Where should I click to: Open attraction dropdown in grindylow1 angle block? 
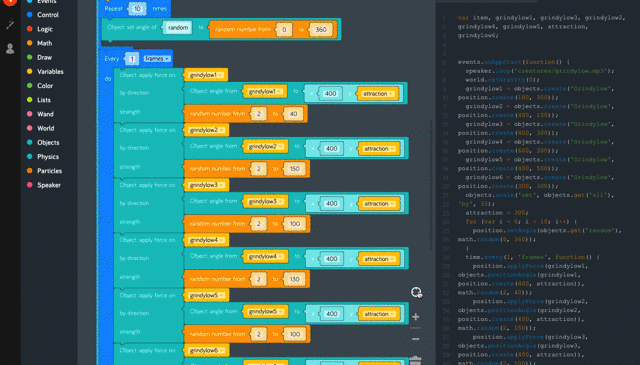tap(378, 94)
